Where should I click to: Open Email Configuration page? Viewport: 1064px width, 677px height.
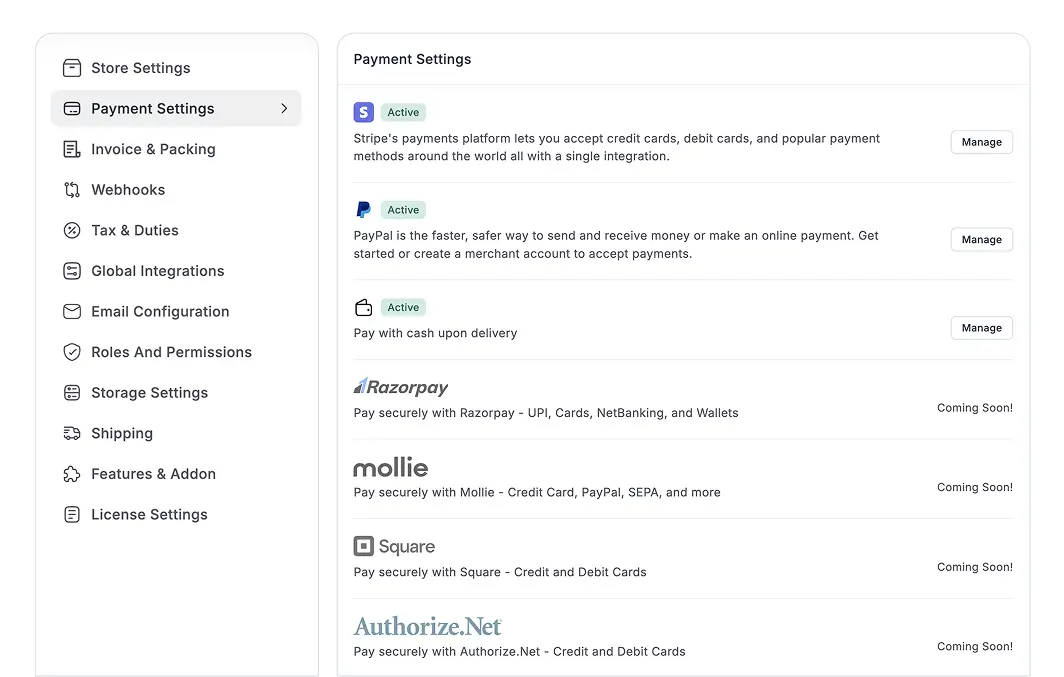point(160,312)
